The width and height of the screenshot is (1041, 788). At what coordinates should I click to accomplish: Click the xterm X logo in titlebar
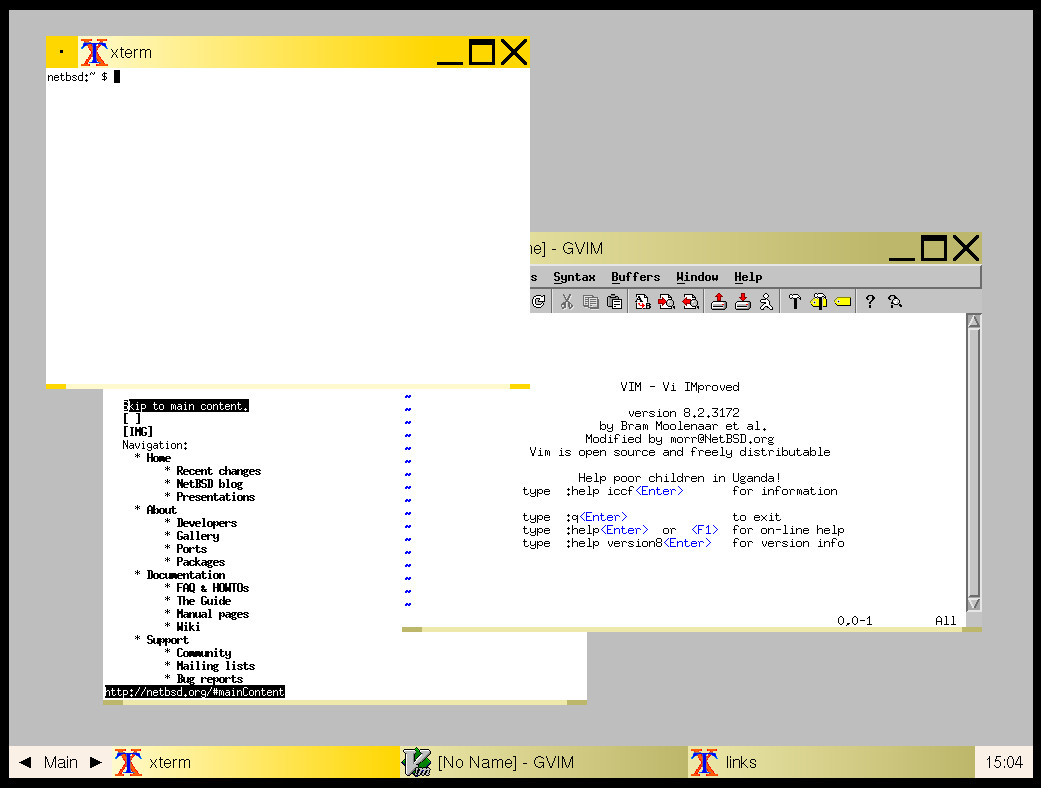[x=94, y=52]
